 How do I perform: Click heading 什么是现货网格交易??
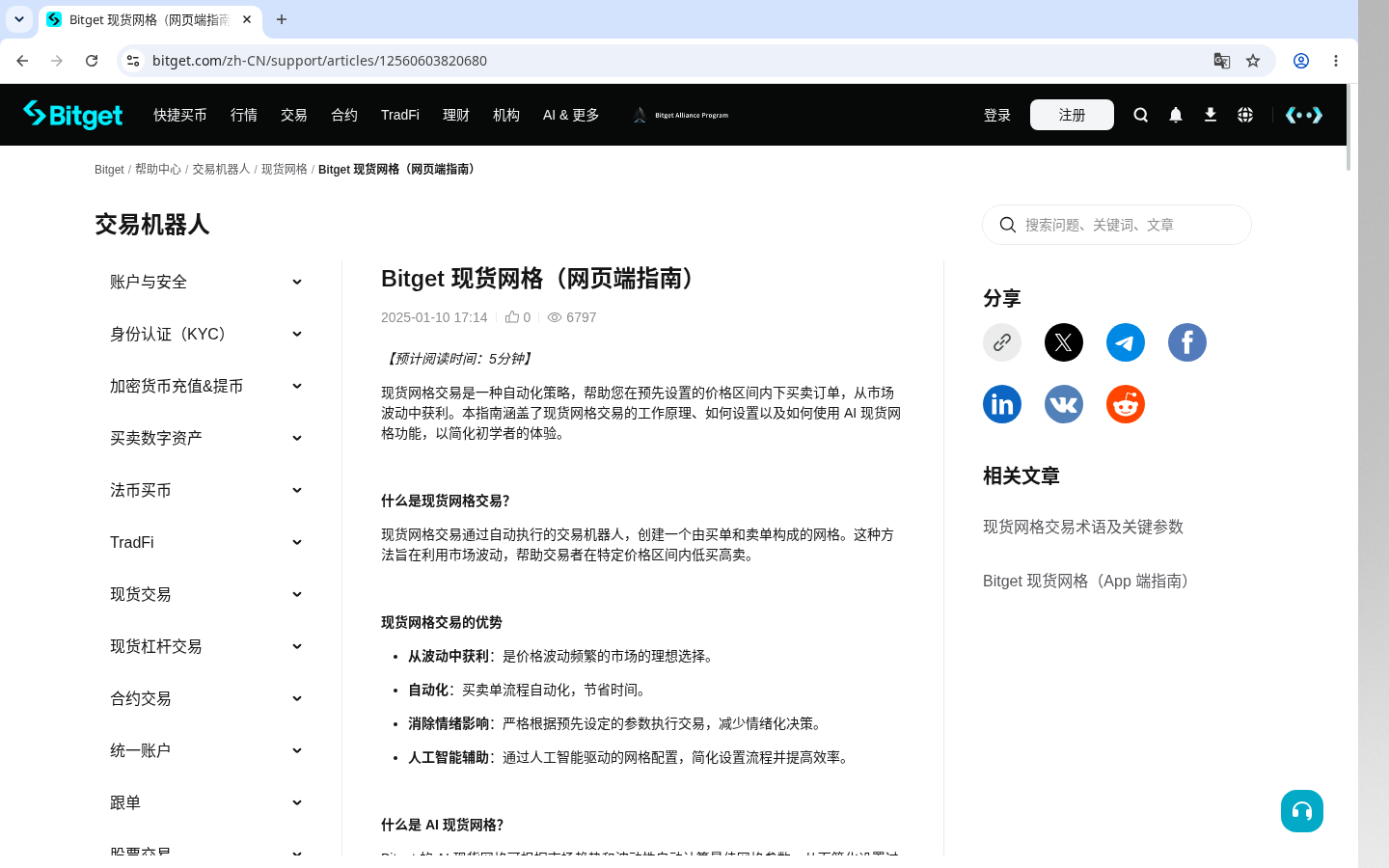[446, 501]
